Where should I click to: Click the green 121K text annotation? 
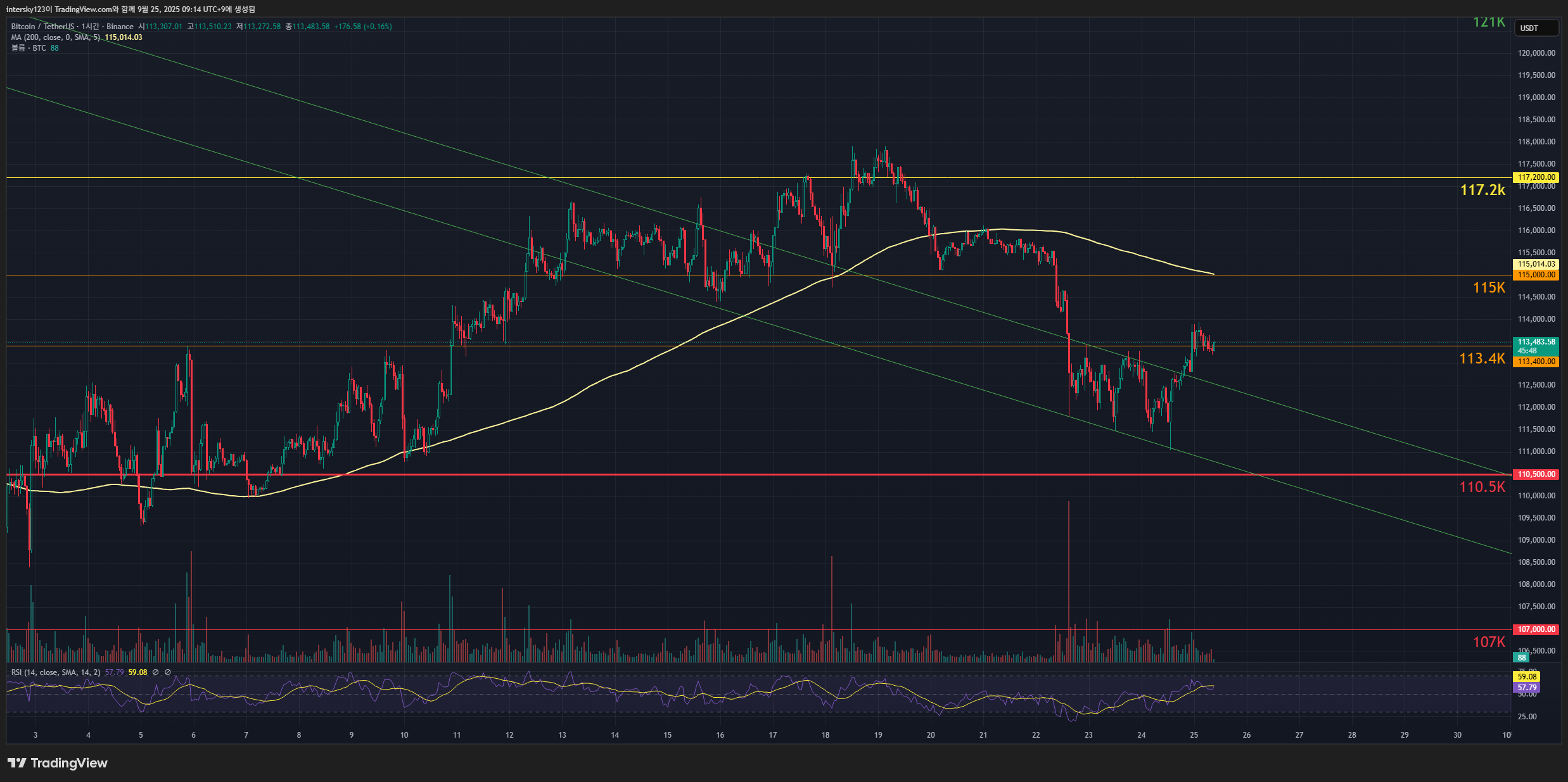[x=1488, y=22]
